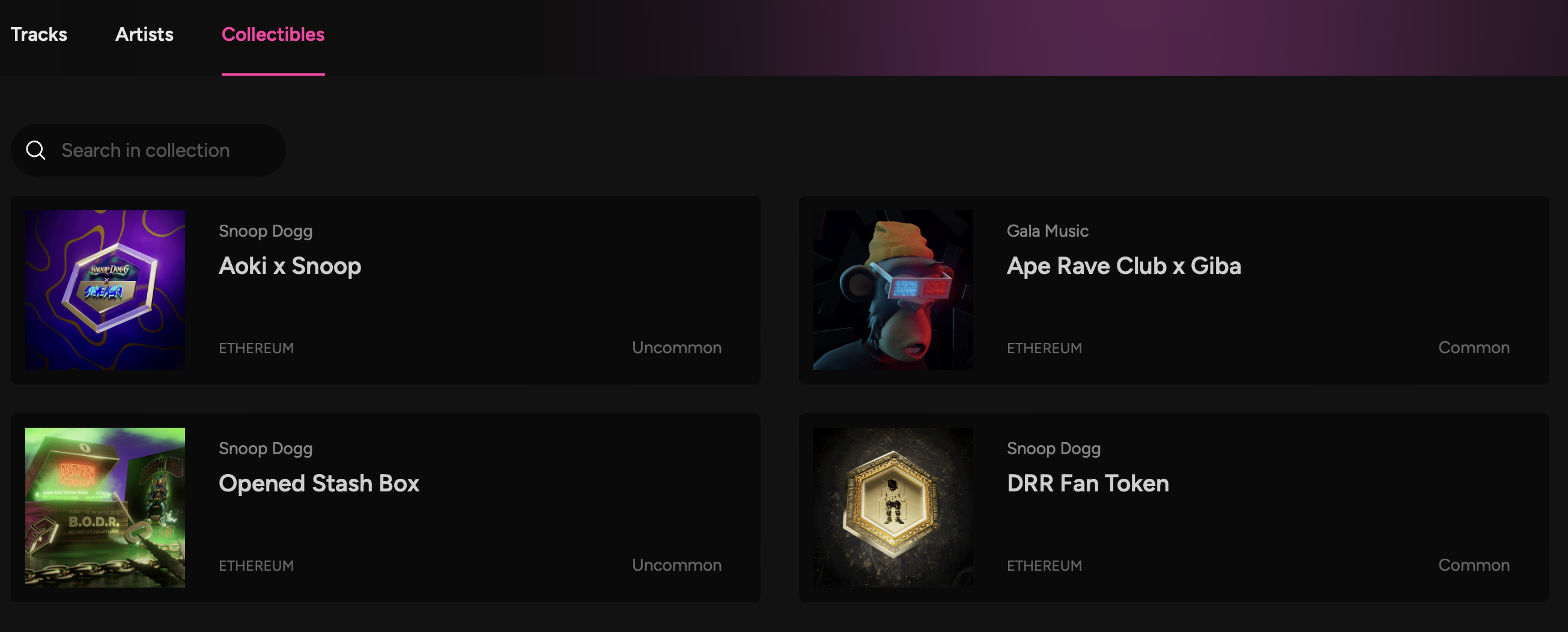
Task: Click Snoop Dogg above DRR Fan Token
Action: point(1054,448)
